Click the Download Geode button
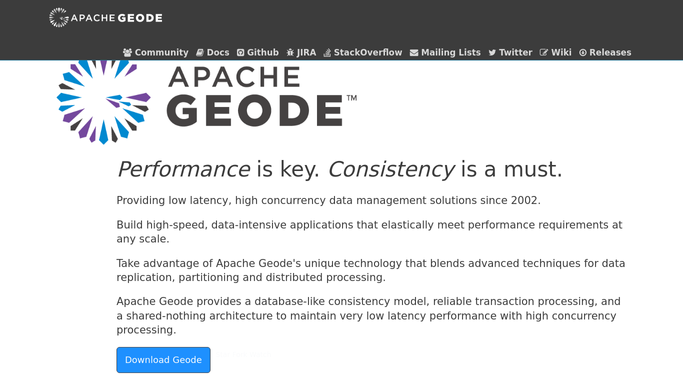The height and width of the screenshot is (384, 683). click(163, 360)
